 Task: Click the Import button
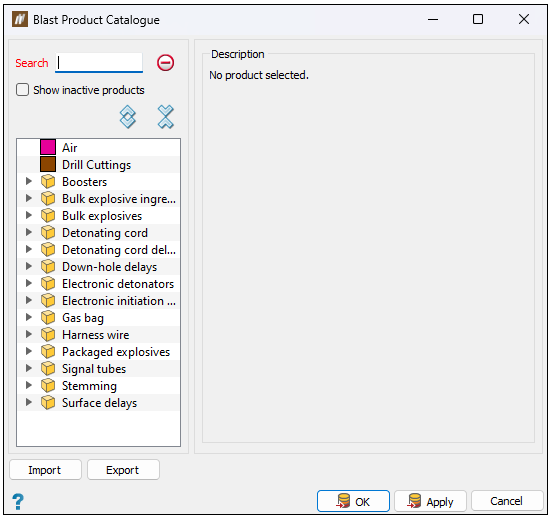coord(45,470)
